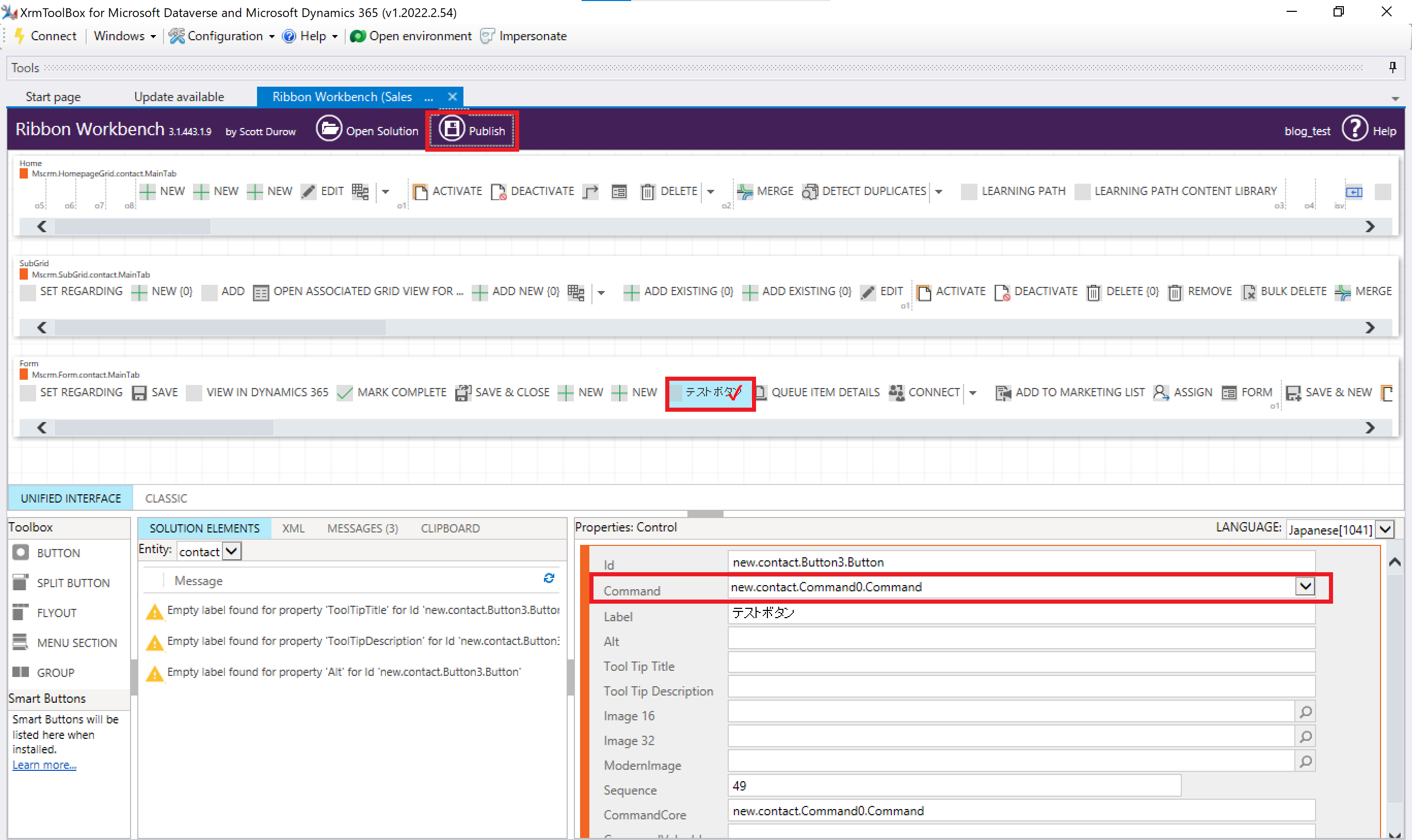Open the MESSAGES (3) tab
The width and height of the screenshot is (1412, 840).
362,529
